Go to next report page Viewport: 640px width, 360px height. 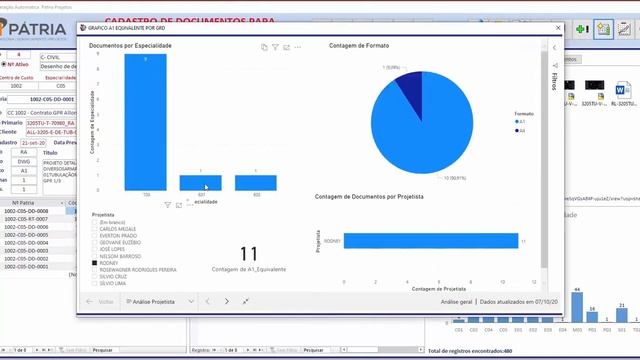(x=227, y=301)
